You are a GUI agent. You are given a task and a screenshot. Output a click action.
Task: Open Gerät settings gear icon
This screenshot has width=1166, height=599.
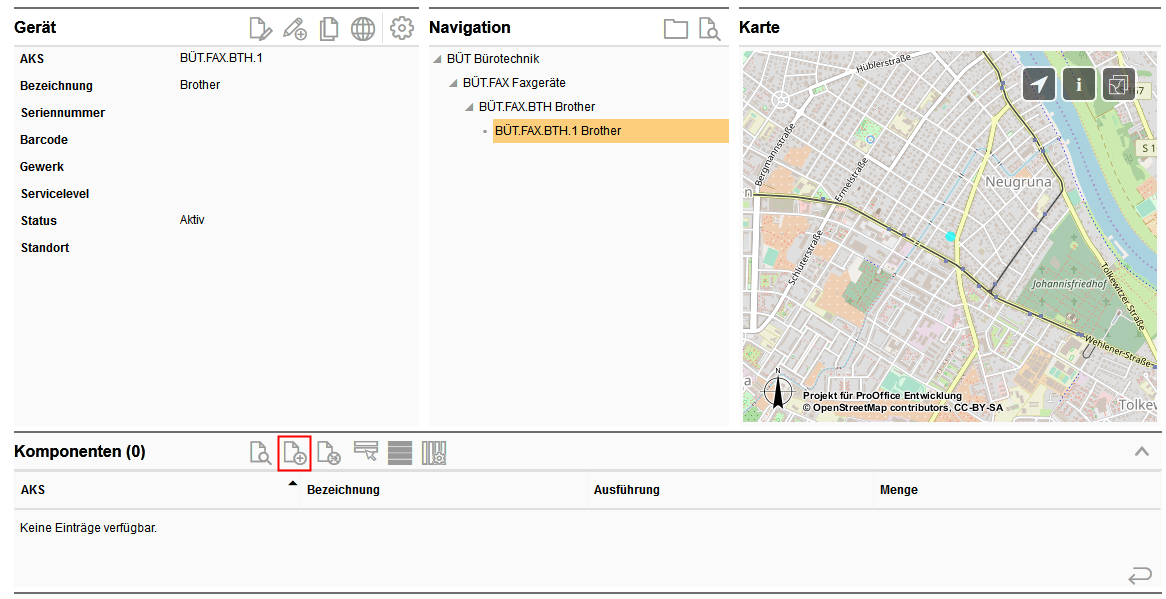[x=402, y=29]
